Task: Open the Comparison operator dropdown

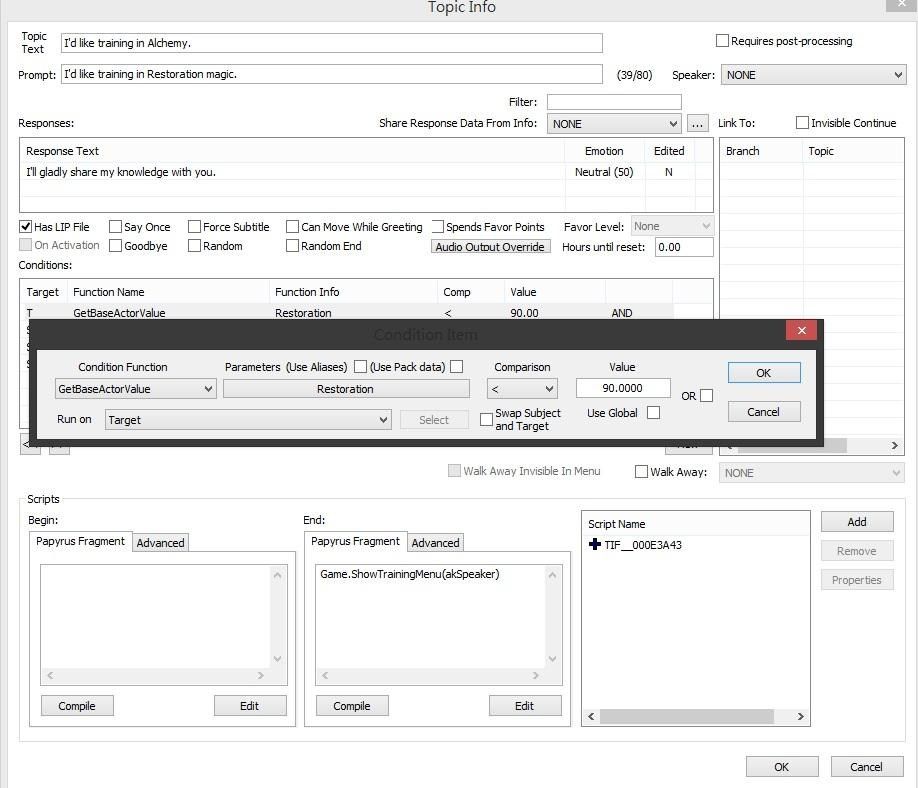Action: [x=522, y=389]
